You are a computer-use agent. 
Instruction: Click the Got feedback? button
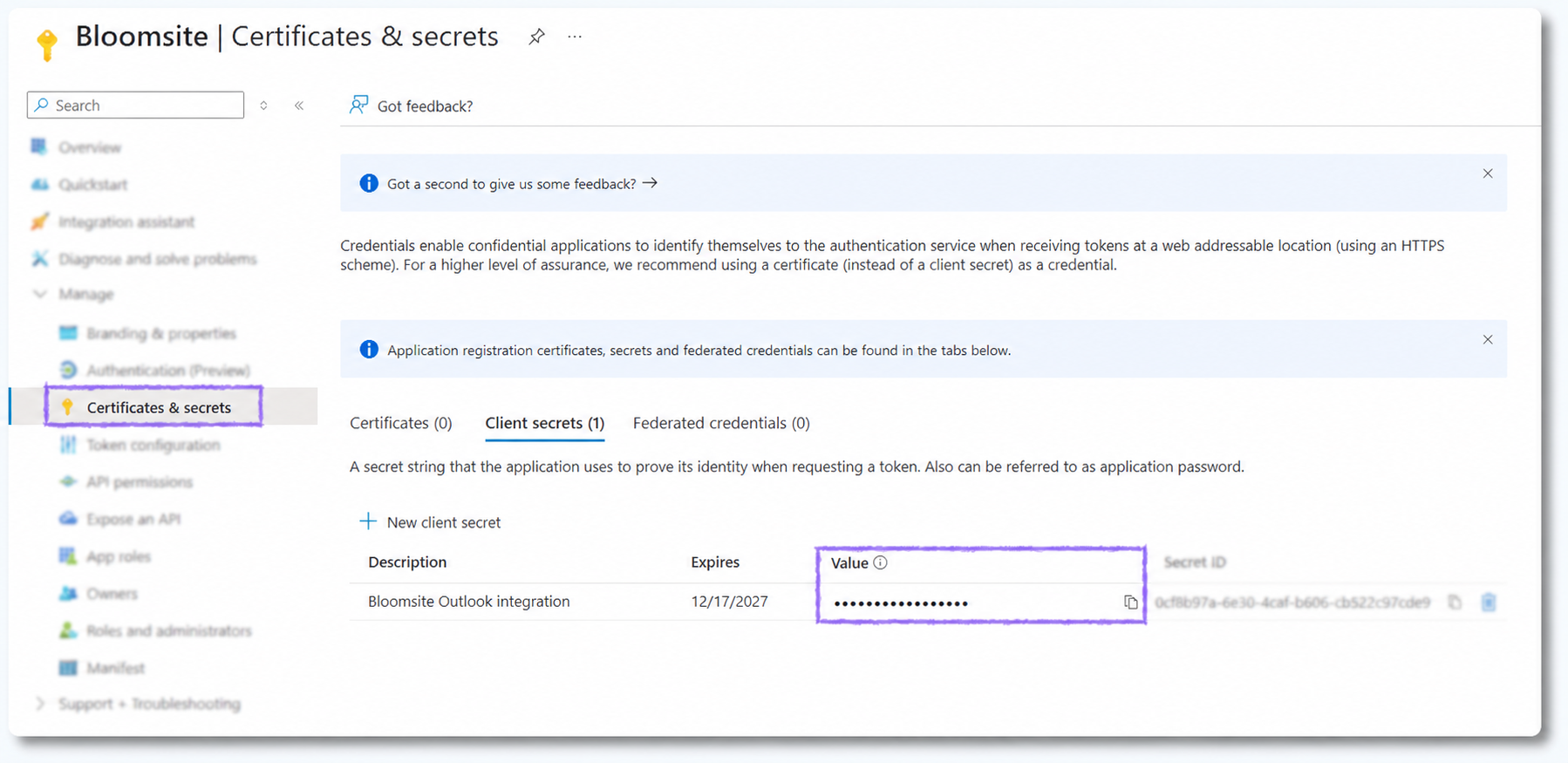coord(411,106)
